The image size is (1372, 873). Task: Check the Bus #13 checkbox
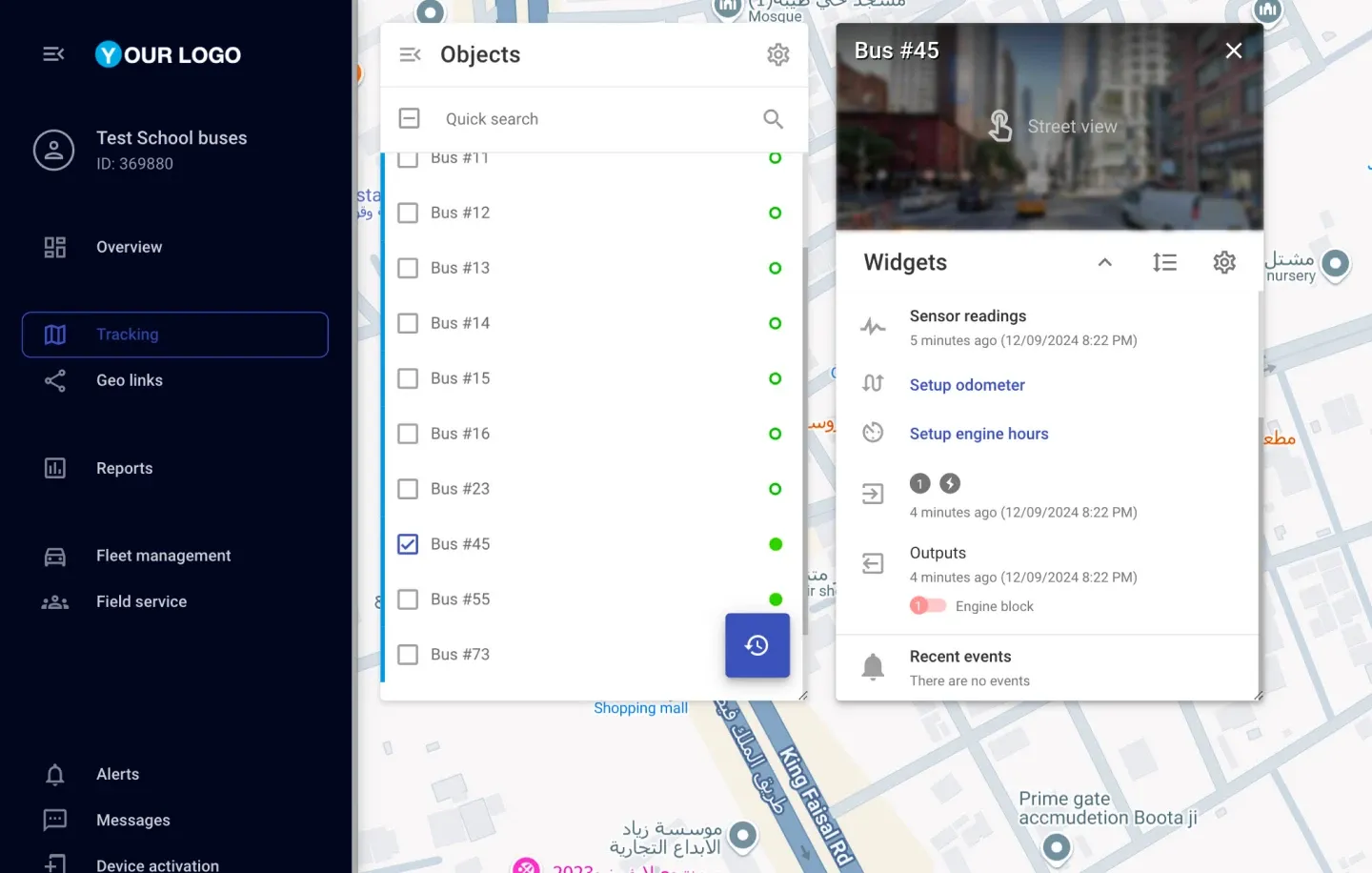(408, 268)
